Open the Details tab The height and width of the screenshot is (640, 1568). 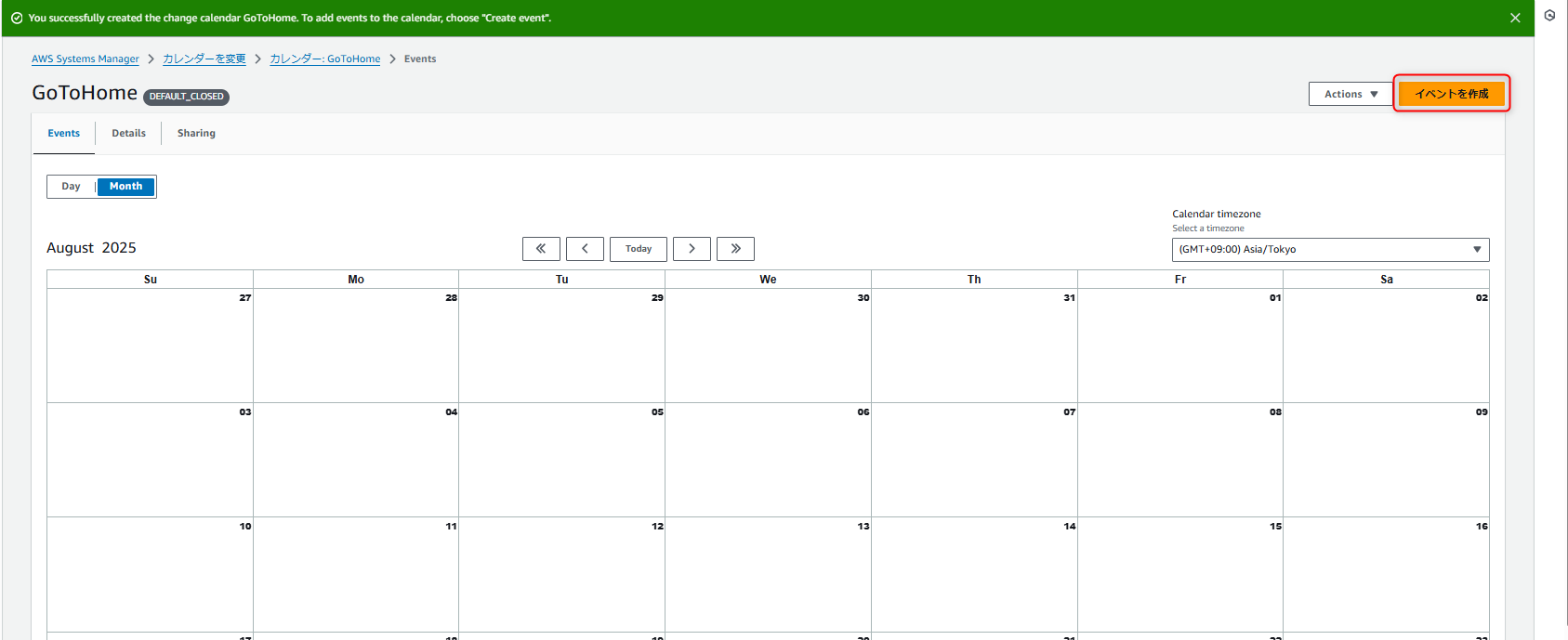[128, 134]
